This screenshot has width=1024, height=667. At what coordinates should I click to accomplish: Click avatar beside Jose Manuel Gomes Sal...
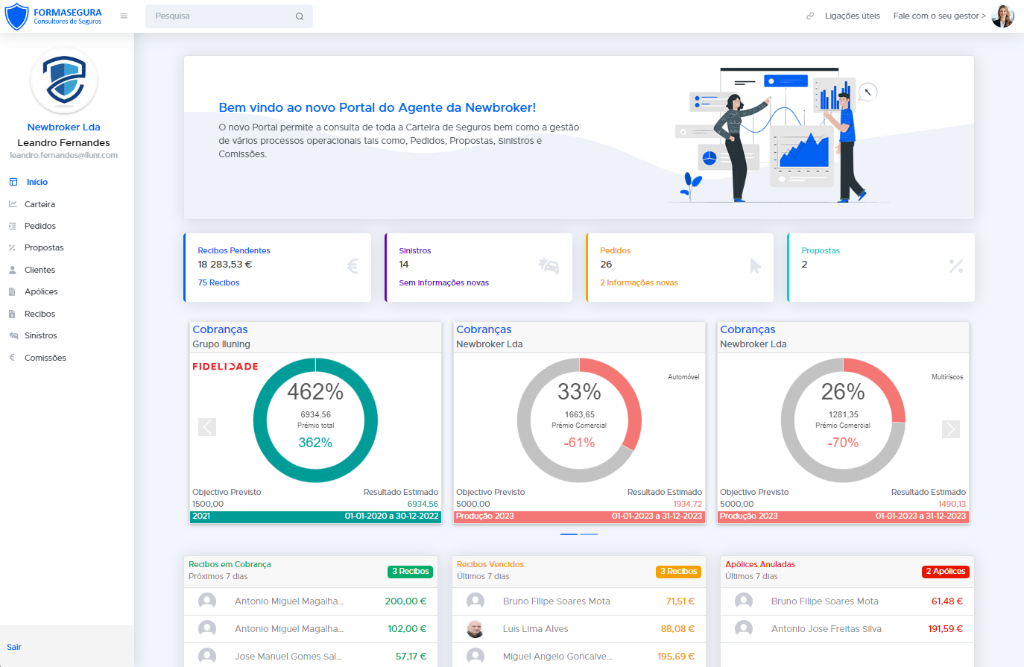click(207, 656)
